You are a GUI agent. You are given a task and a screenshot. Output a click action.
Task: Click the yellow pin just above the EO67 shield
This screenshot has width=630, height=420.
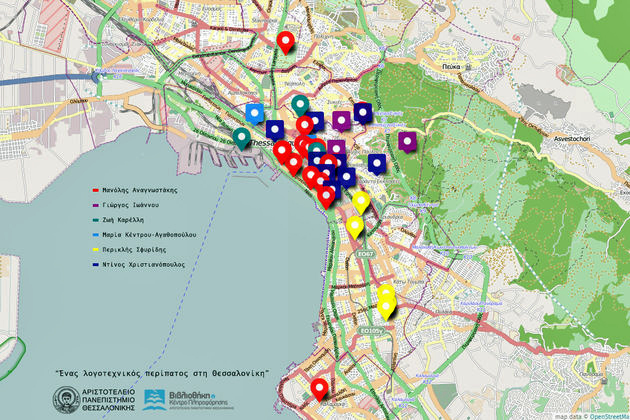point(355,227)
